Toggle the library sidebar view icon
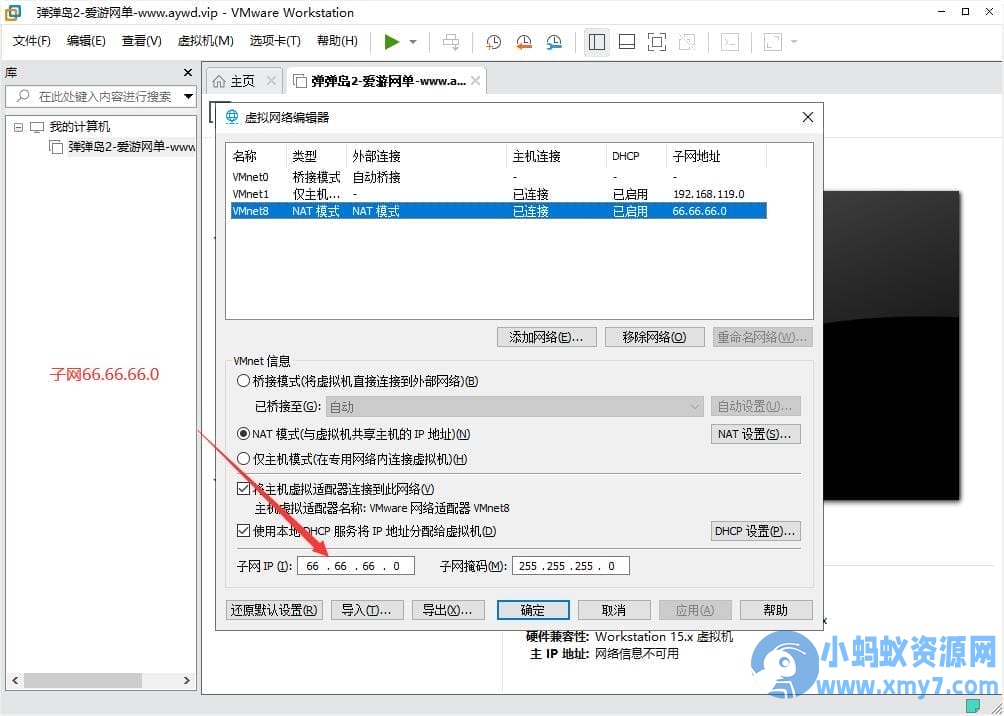The width and height of the screenshot is (1004, 716). [597, 42]
